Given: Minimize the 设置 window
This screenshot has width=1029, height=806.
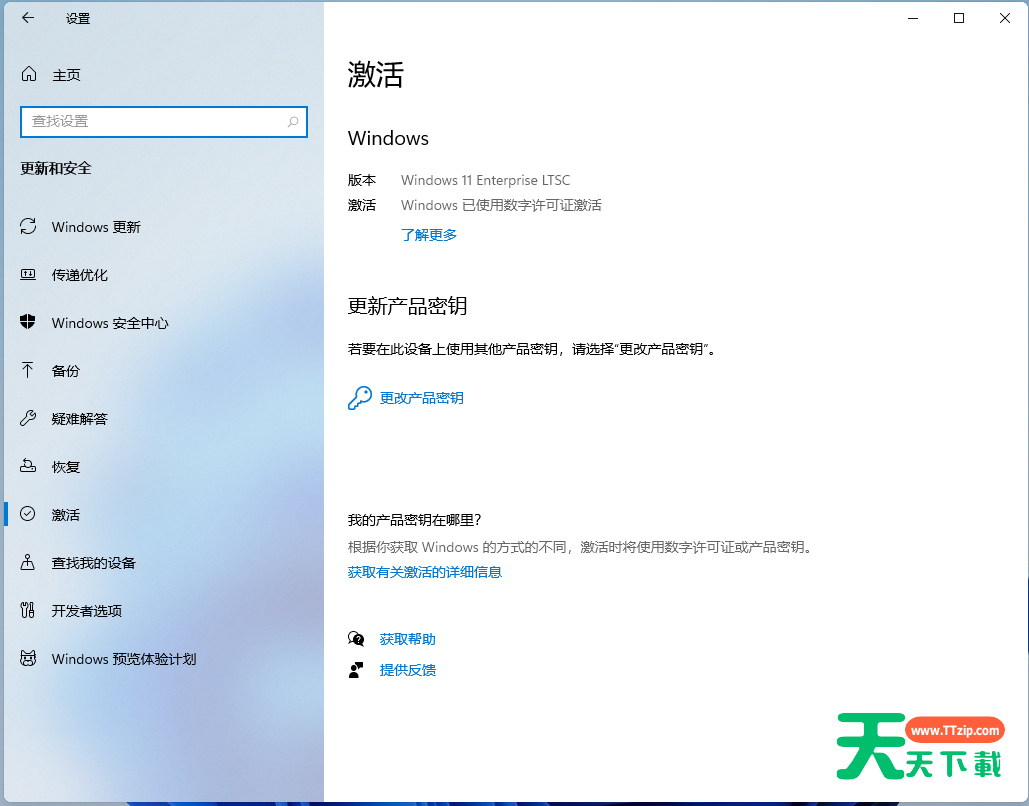Looking at the screenshot, I should click(913, 18).
